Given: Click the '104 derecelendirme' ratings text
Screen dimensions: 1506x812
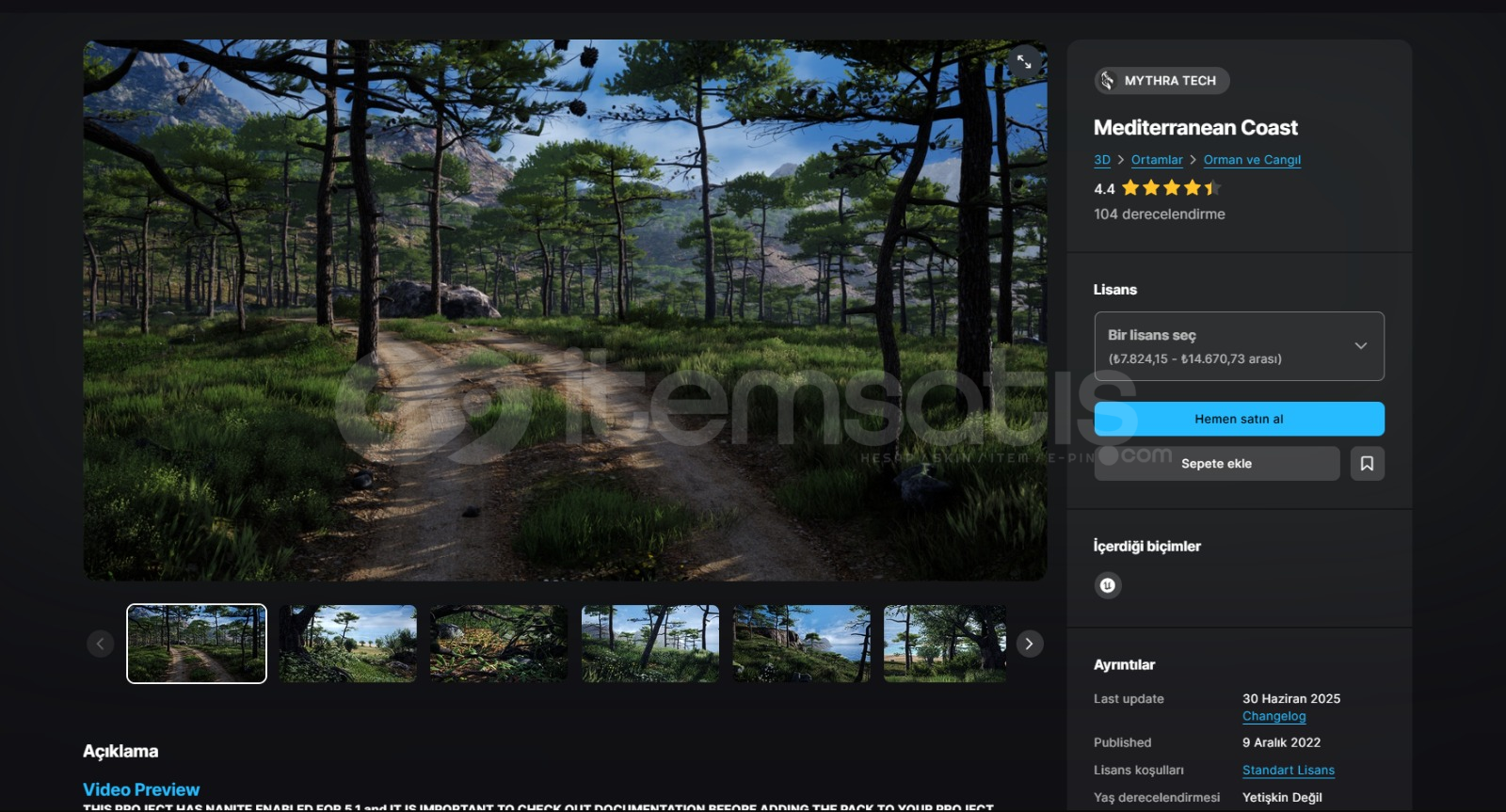Looking at the screenshot, I should click(x=1160, y=214).
